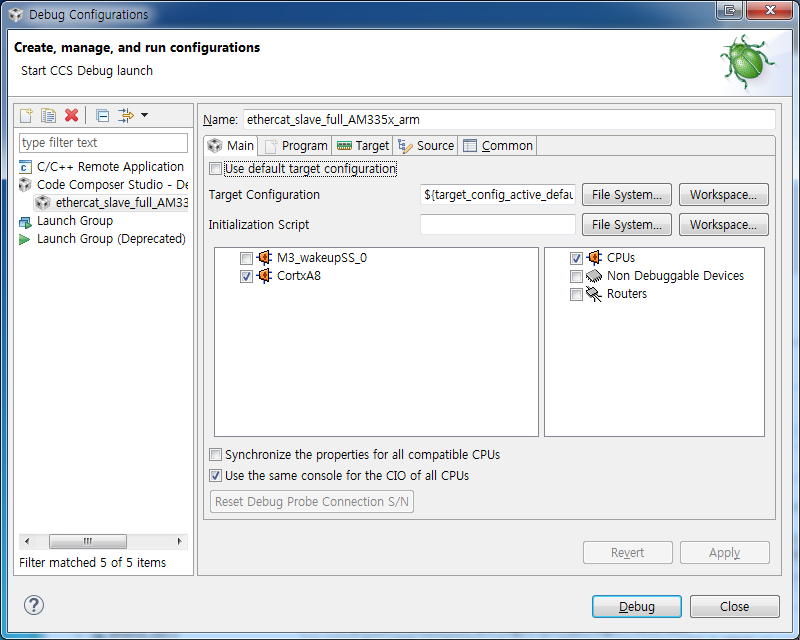Click Workspace for Target Configuration
This screenshot has height=640, width=800.
[723, 195]
